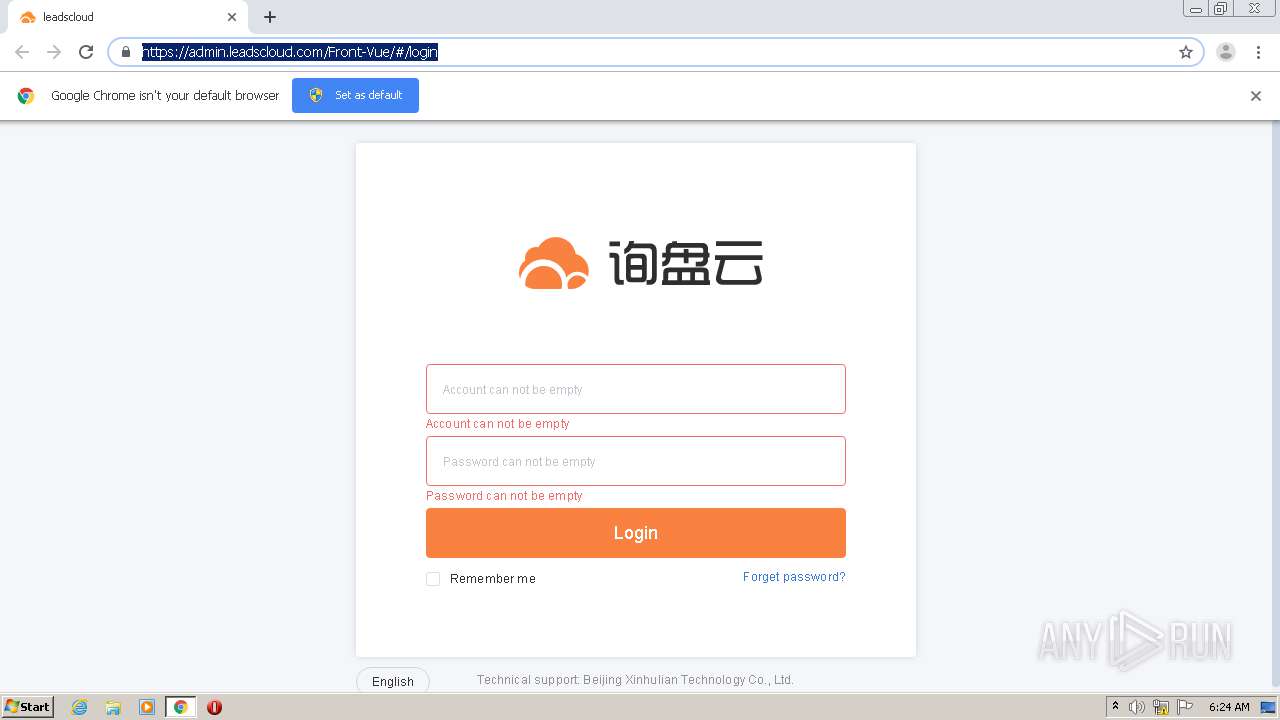Viewport: 1280px width, 720px height.
Task: Open File Explorer folder taskbar icon
Action: point(113,707)
